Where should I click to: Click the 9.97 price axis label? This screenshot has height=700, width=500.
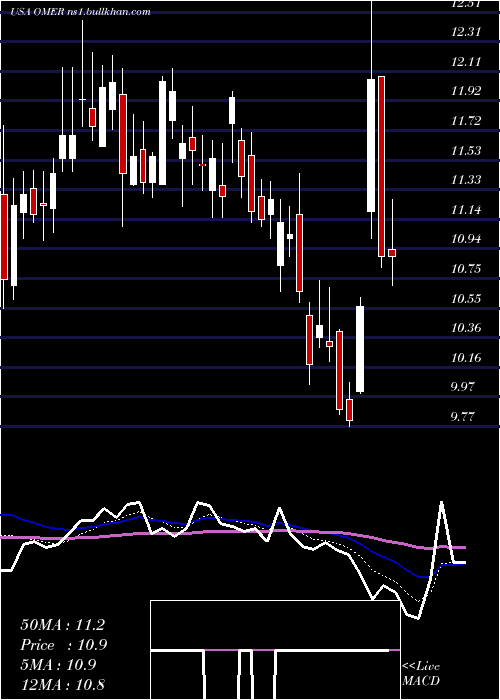463,387
